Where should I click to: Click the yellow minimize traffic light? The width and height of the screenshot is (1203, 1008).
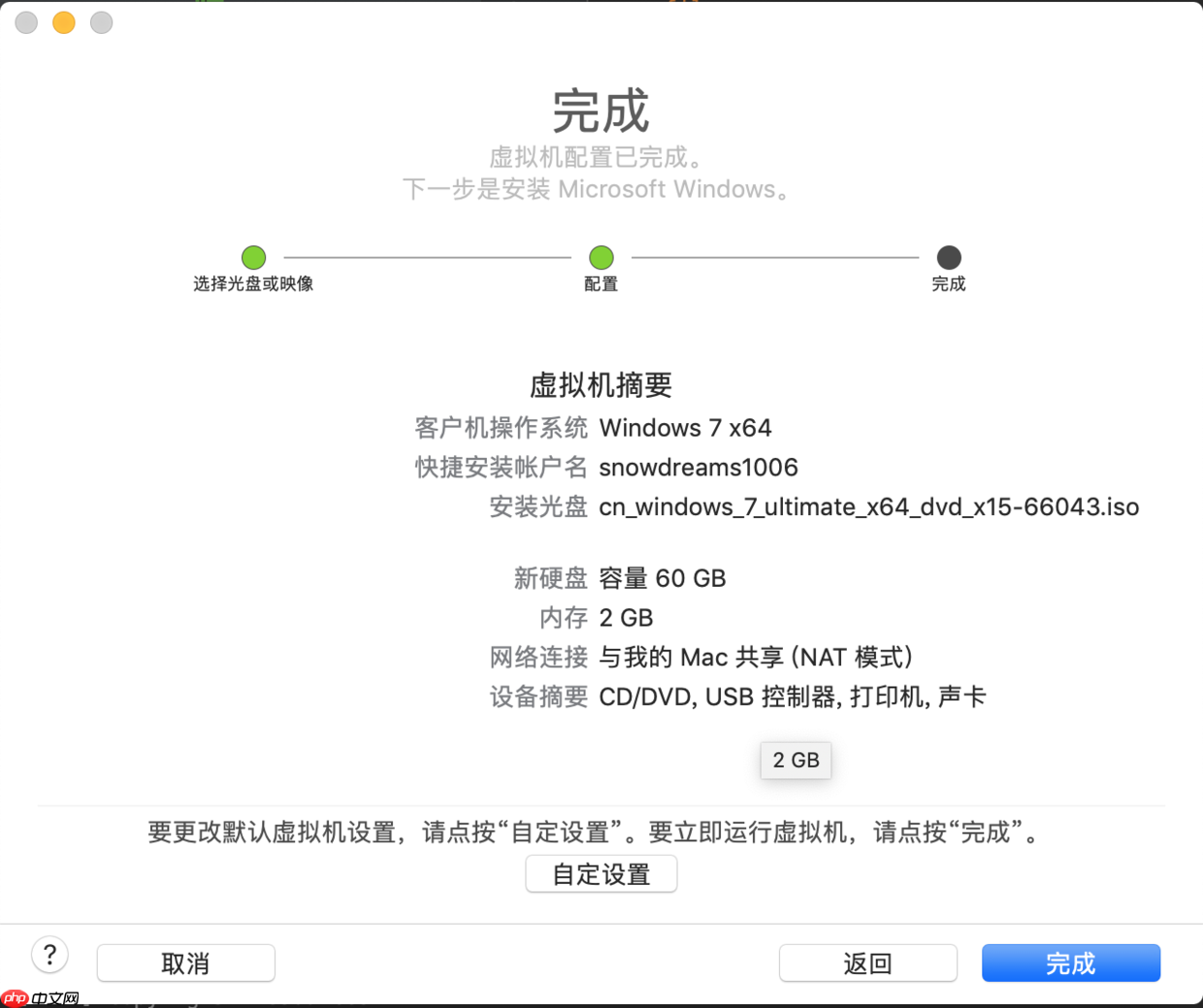coord(63,22)
